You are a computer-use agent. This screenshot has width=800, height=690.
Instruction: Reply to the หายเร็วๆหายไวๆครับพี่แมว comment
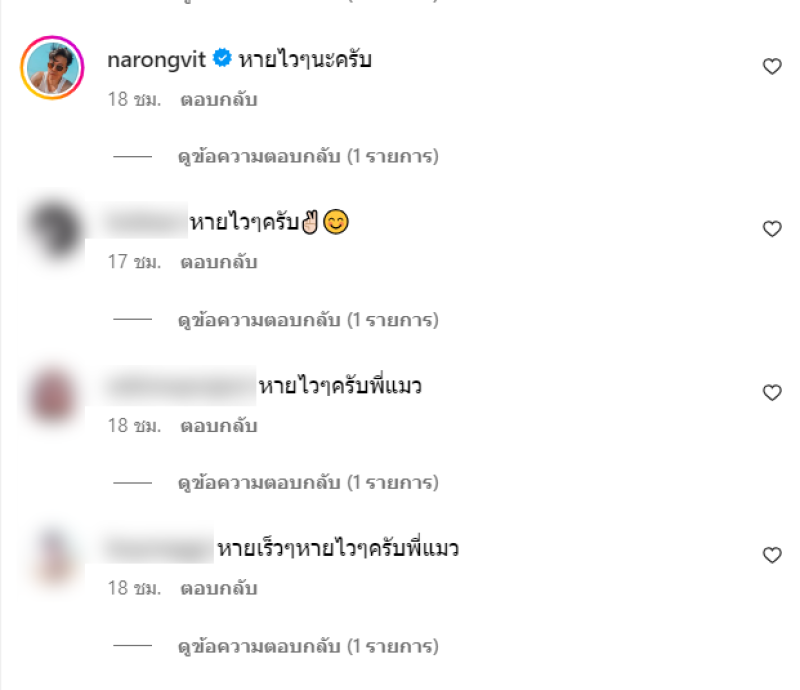(x=218, y=588)
